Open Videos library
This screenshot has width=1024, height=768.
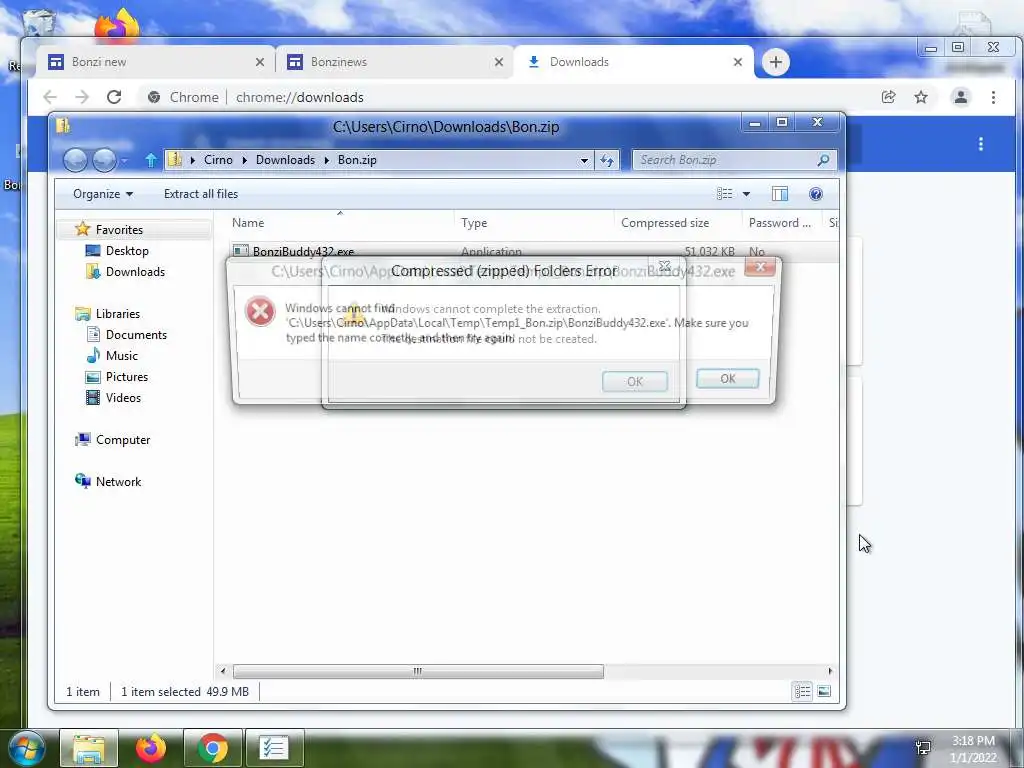(x=123, y=398)
